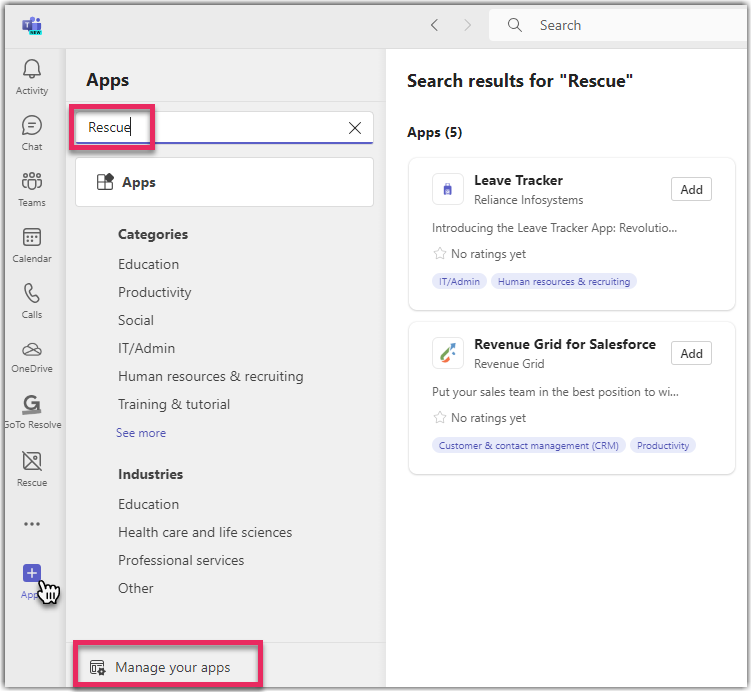Viewport: 752px width, 692px height.
Task: Select Professional services industry
Action: point(181,560)
